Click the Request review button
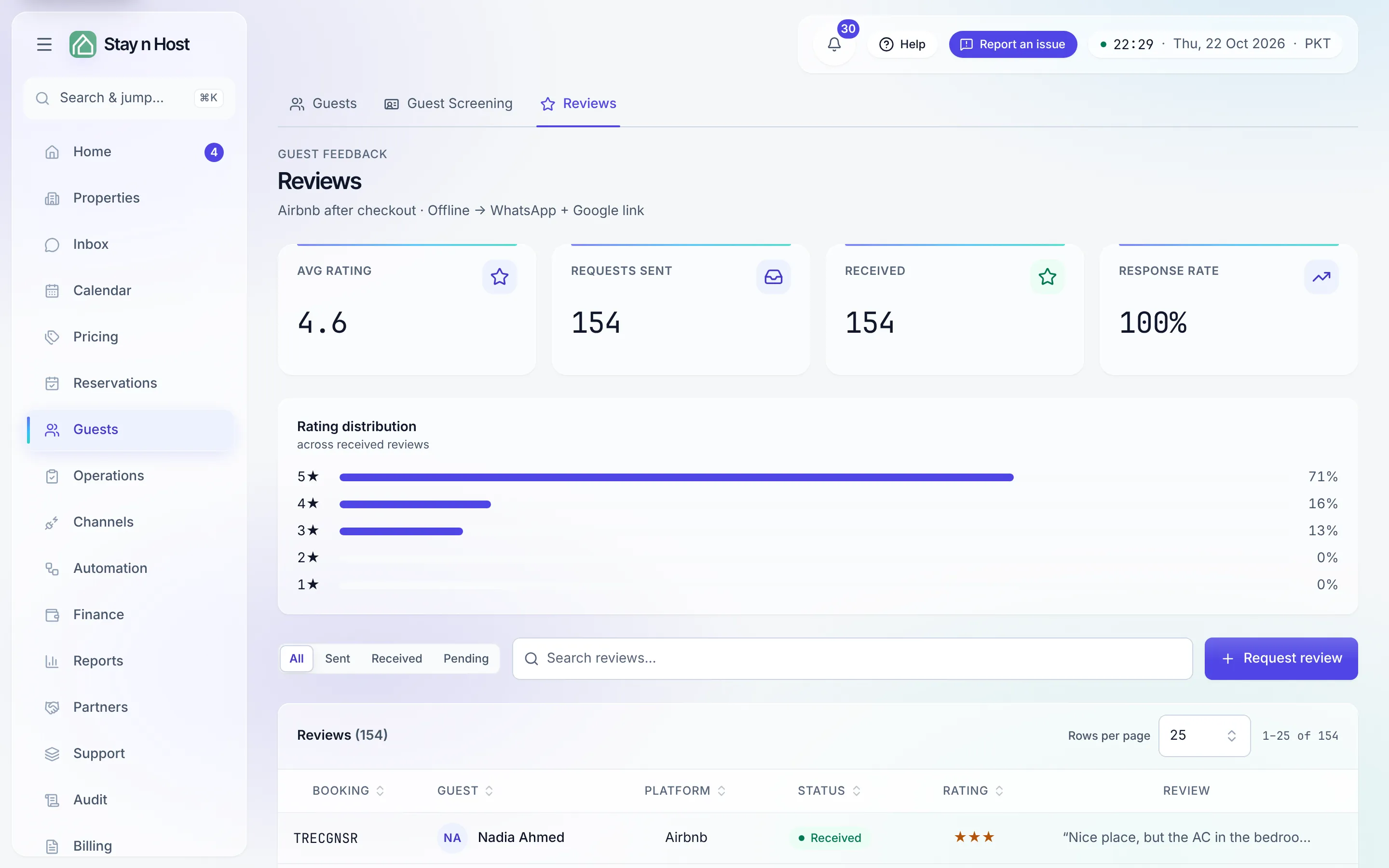 tap(1280, 658)
